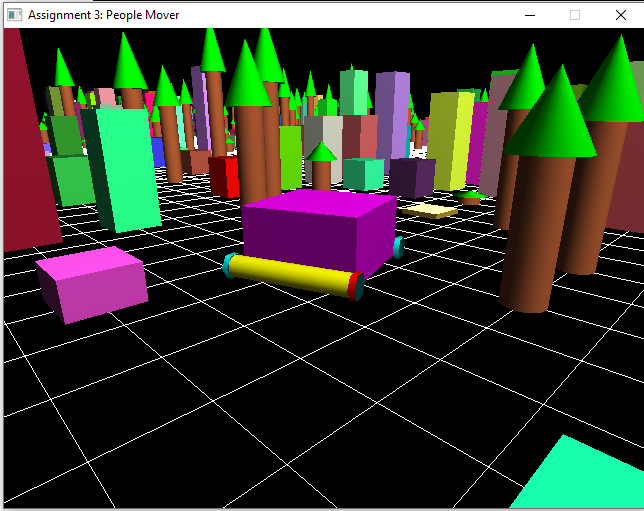Click the dark red wall at far left edge
This screenshot has width=644, height=511.
click(26, 150)
